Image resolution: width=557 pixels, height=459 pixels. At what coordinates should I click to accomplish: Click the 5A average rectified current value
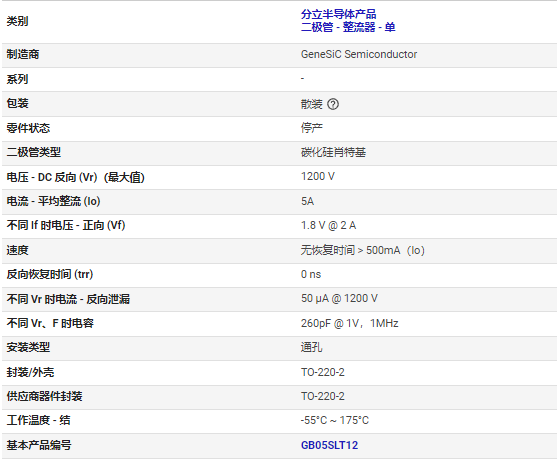coord(308,201)
